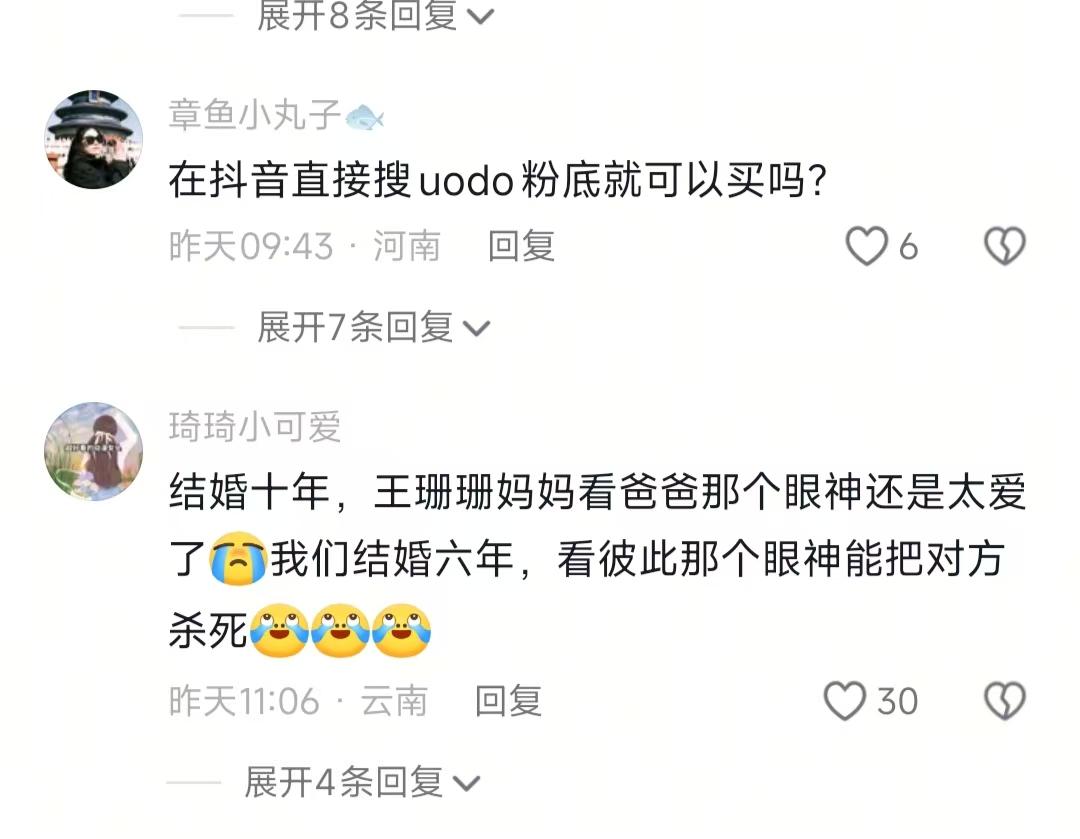
Task: Reply to the uodo粉底 comment
Action: (521, 246)
